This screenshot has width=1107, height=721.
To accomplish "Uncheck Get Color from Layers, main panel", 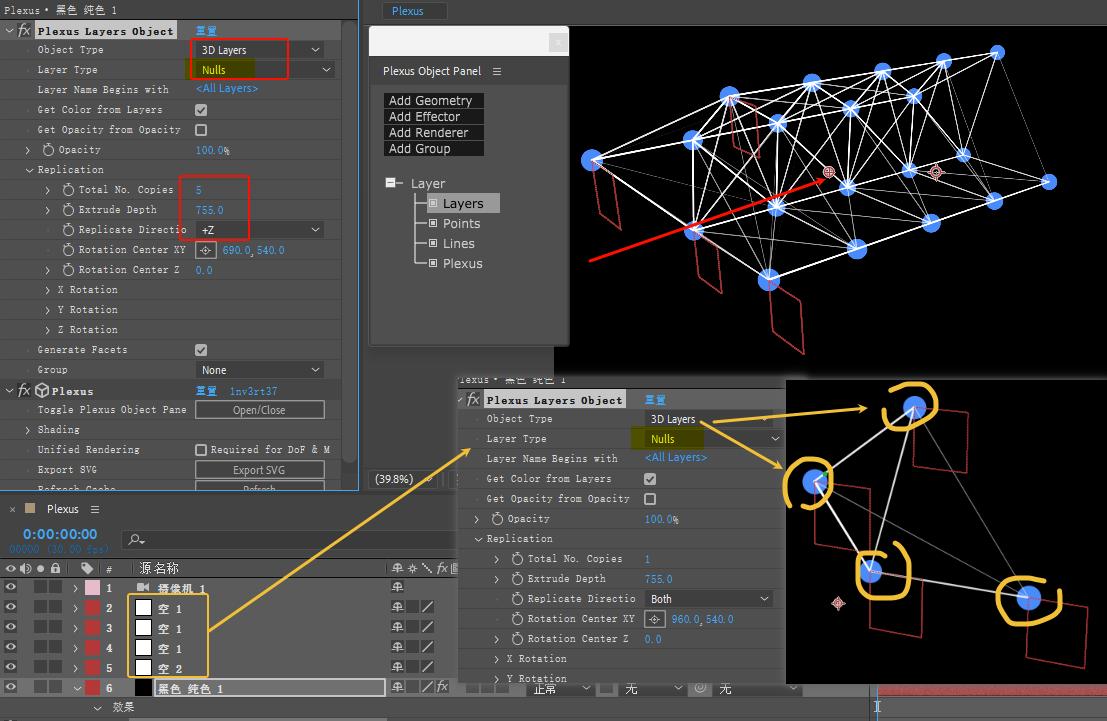I will tap(201, 110).
